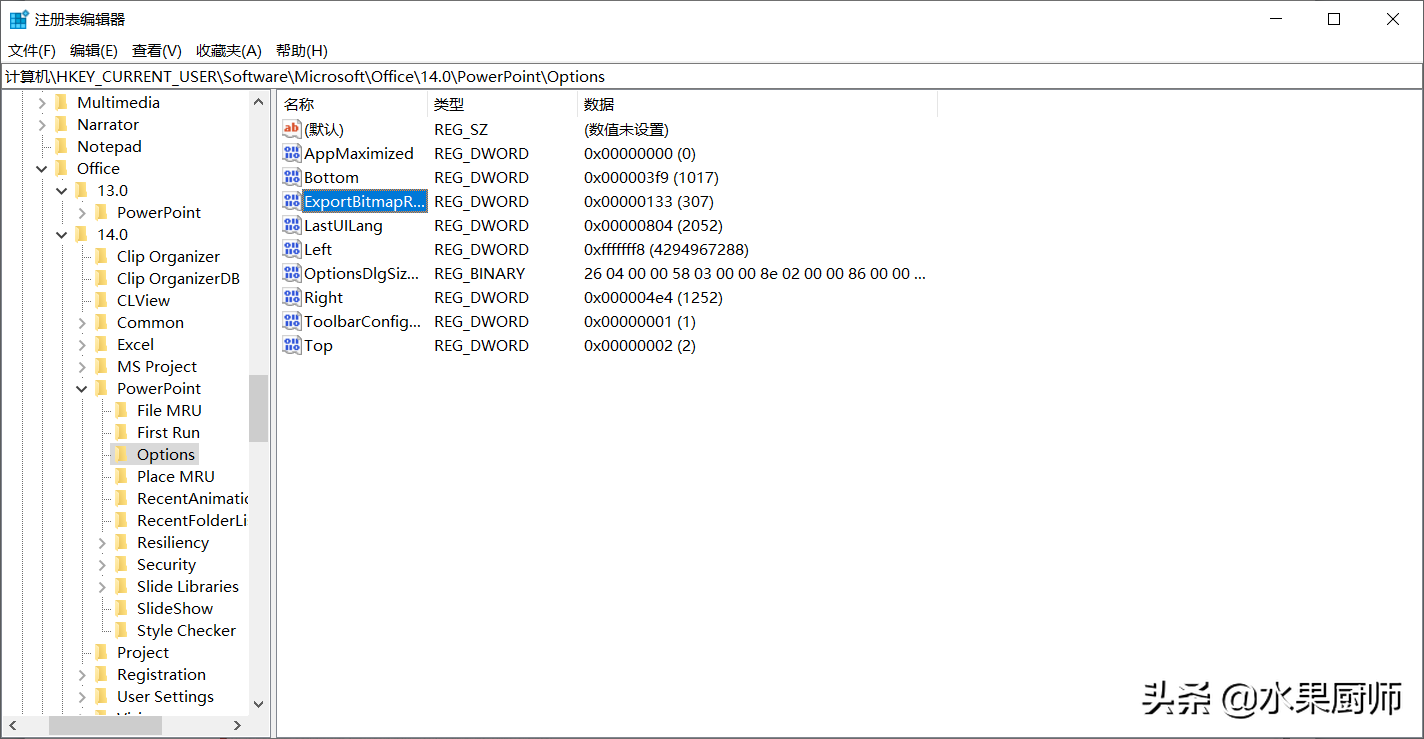The image size is (1424, 739).
Task: Click the MS Project folder icon
Action: [102, 366]
